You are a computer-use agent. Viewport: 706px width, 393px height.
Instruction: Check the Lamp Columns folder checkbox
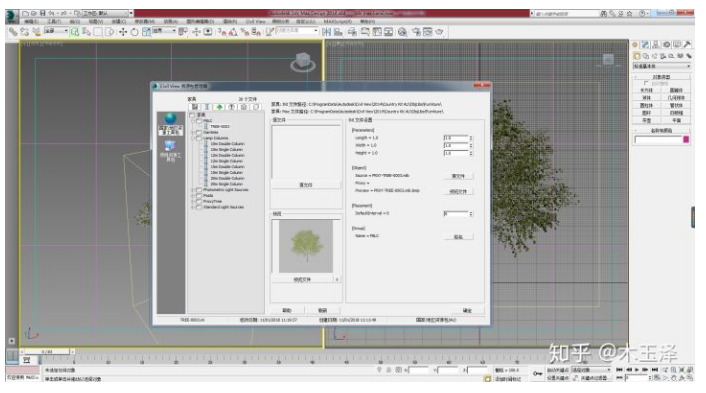[x=199, y=138]
